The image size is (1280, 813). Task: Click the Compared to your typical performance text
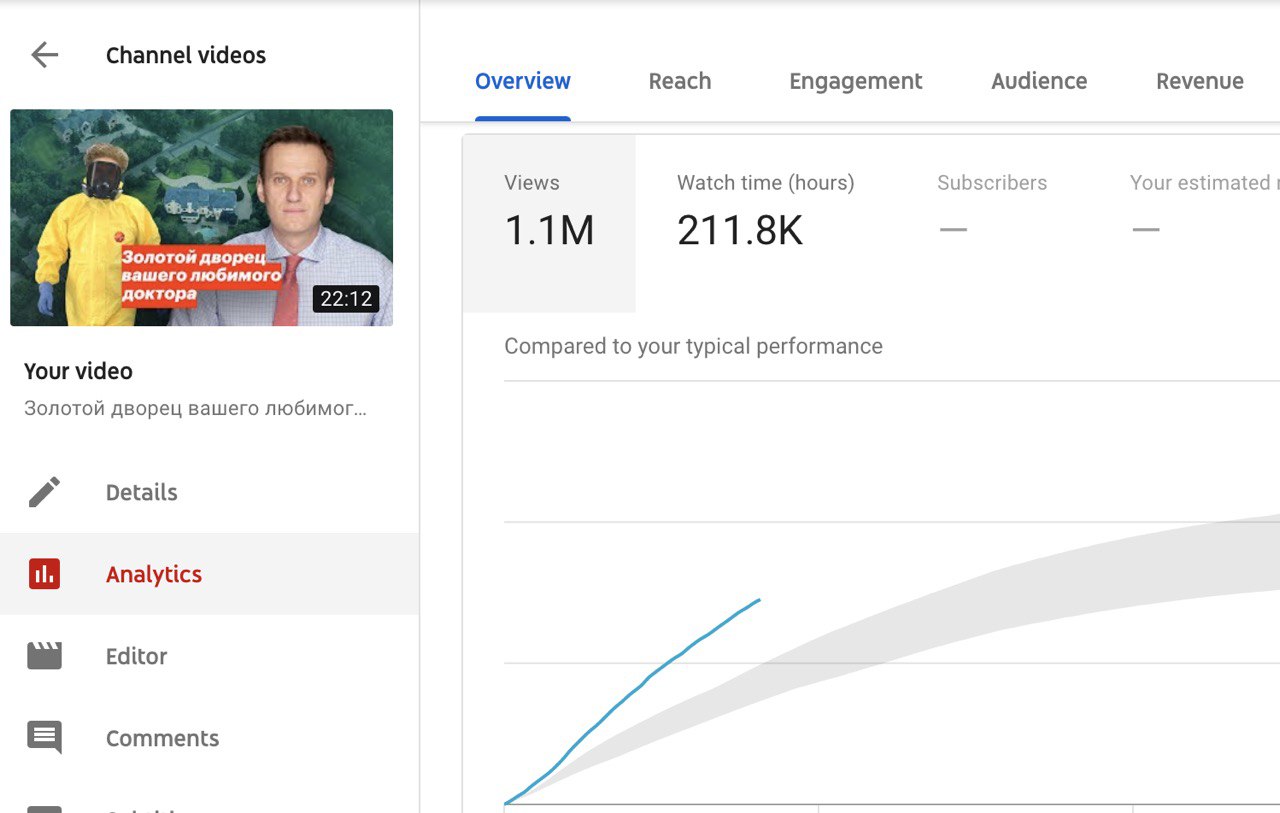pos(693,346)
